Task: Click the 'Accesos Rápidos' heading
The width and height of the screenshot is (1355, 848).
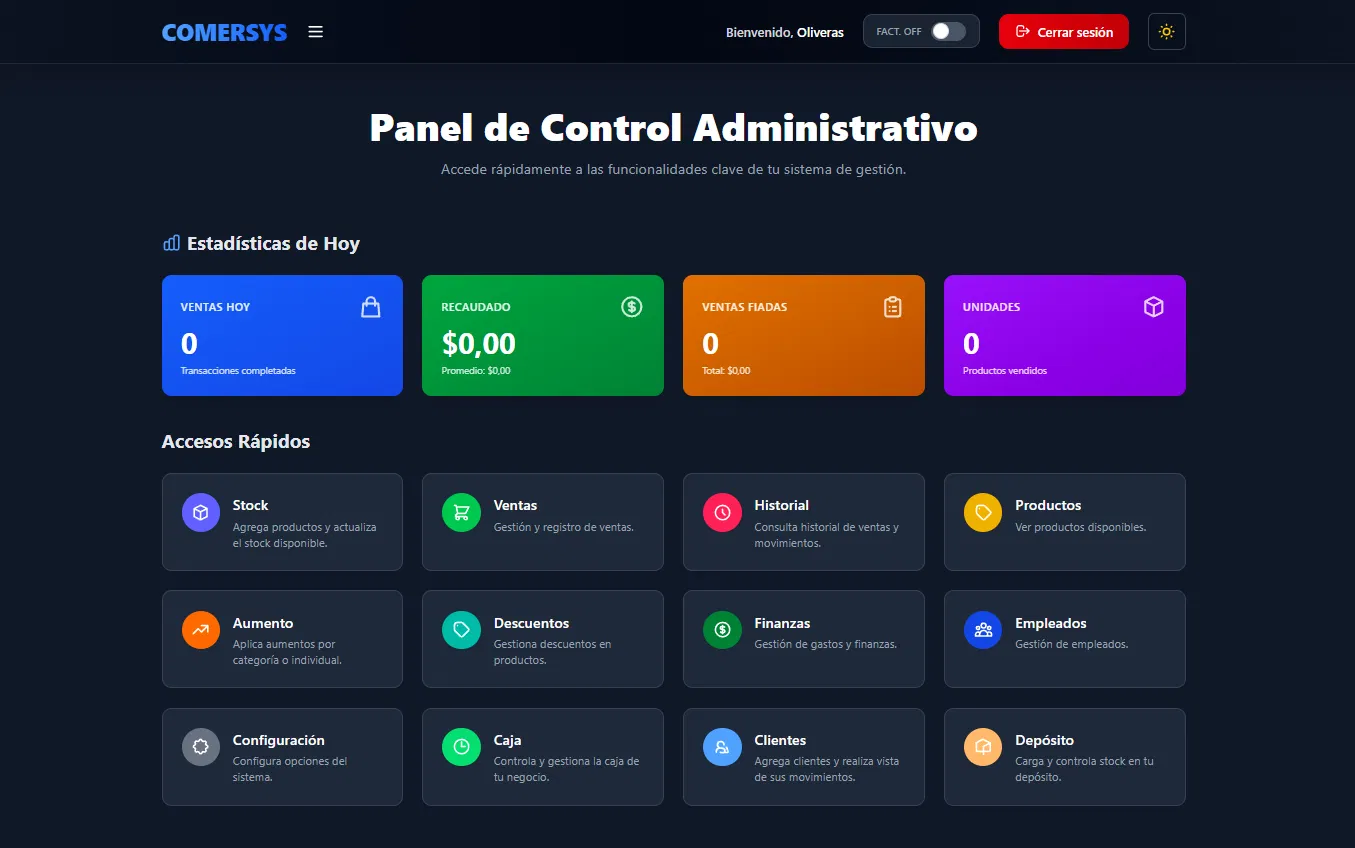Action: 236,441
